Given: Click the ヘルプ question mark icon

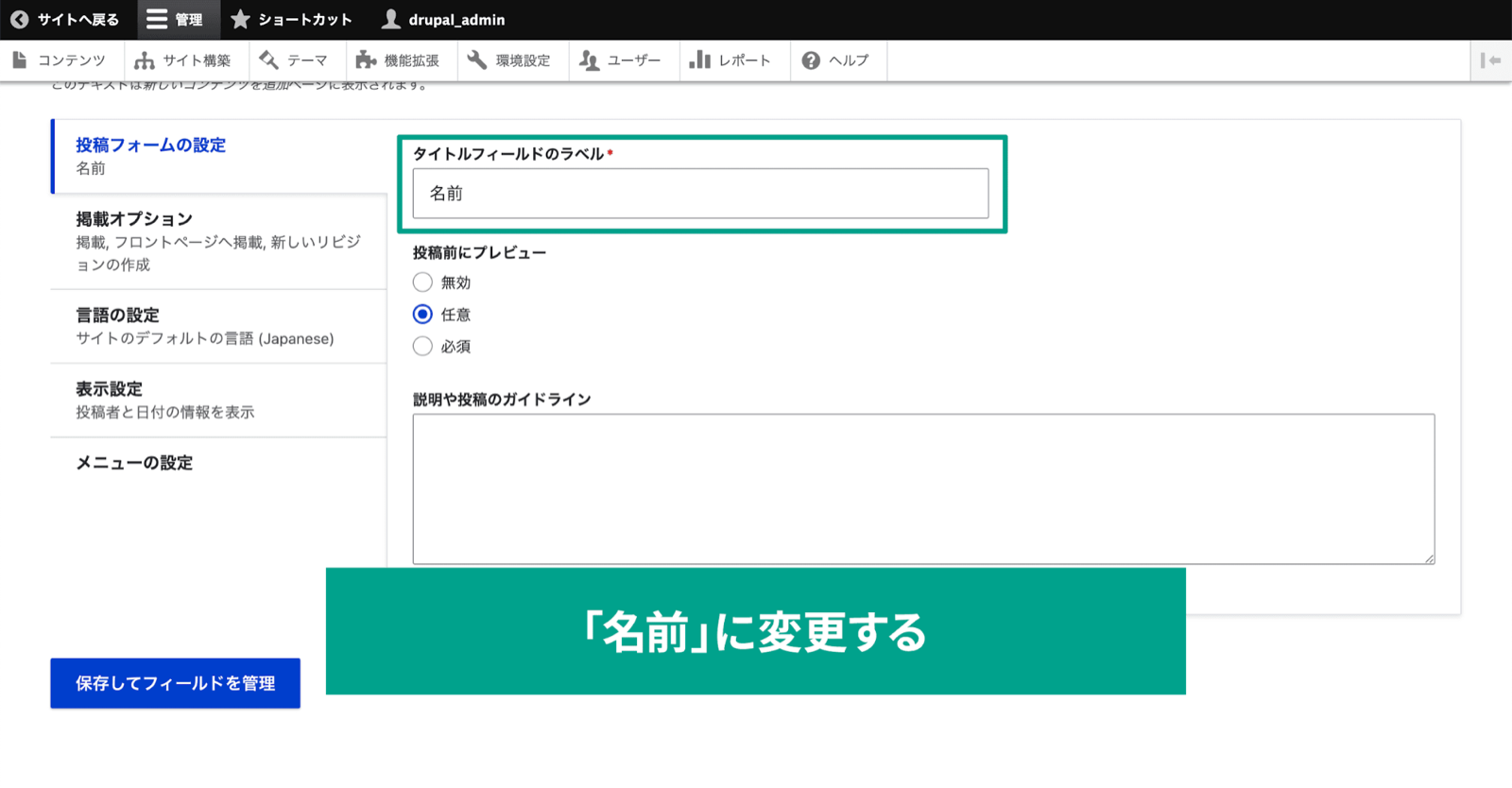Looking at the screenshot, I should click(811, 60).
